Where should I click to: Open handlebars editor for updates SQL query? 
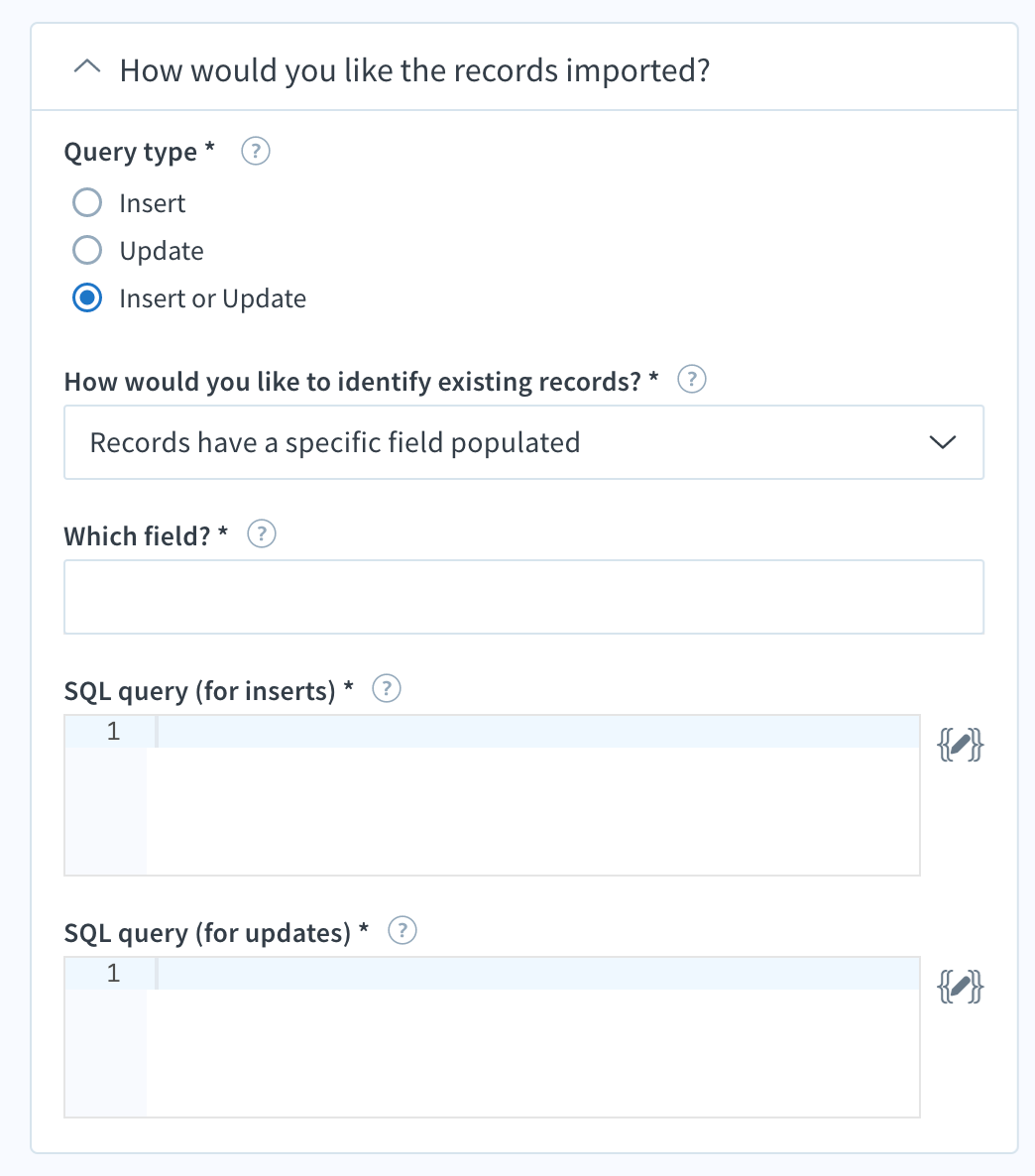(960, 987)
